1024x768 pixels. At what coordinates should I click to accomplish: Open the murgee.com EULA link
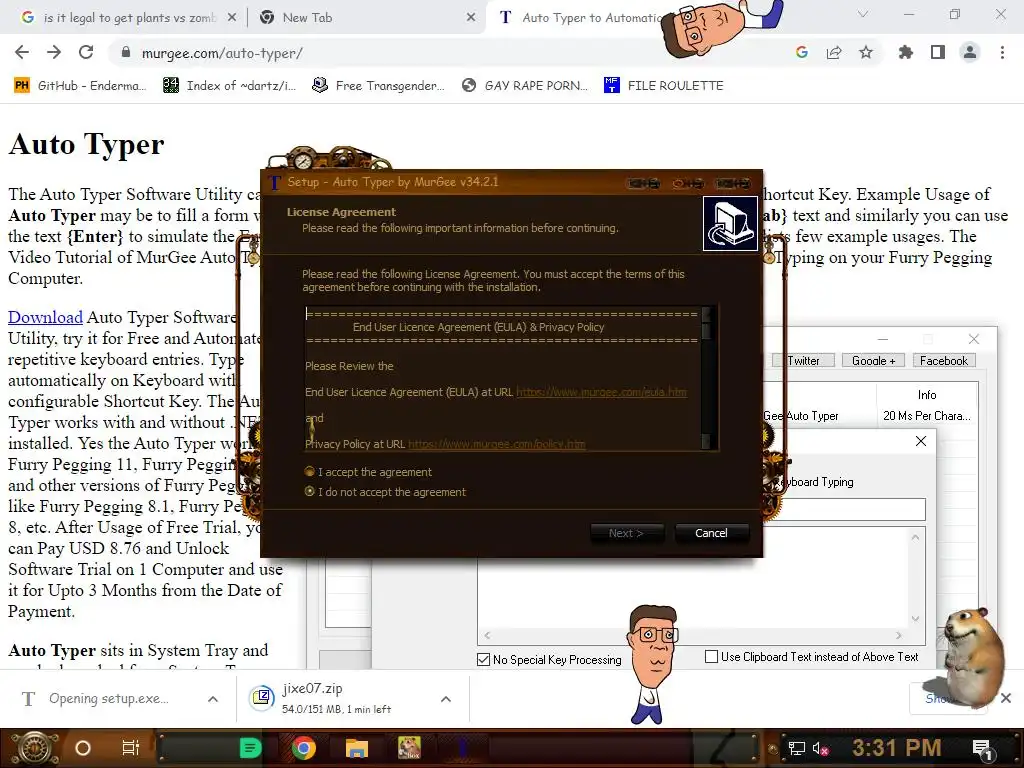[x=601, y=392]
